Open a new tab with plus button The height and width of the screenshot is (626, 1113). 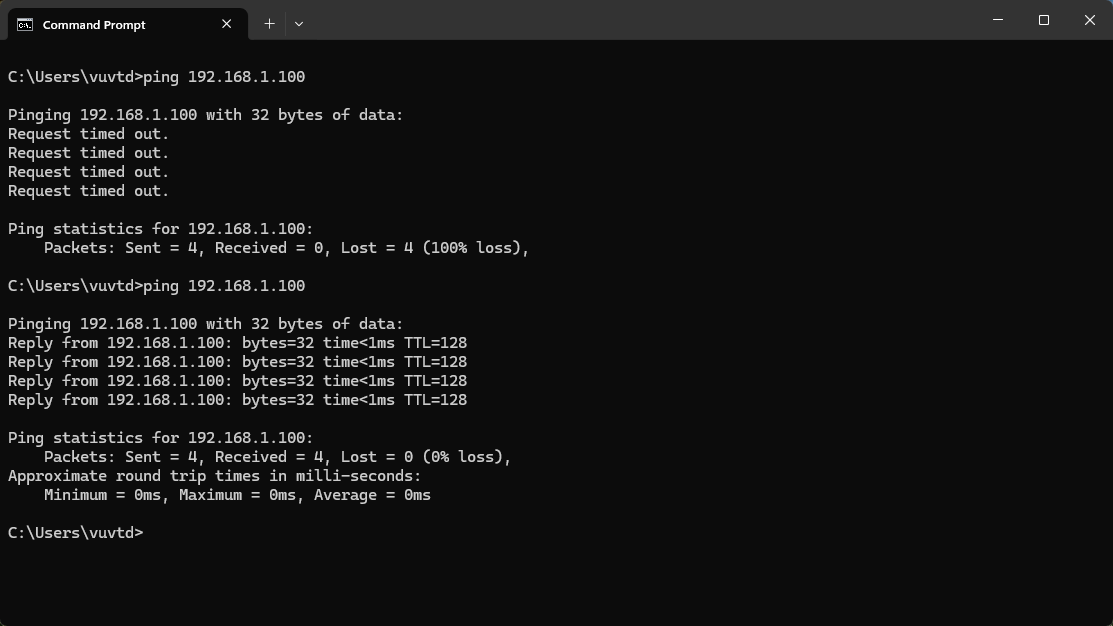269,23
